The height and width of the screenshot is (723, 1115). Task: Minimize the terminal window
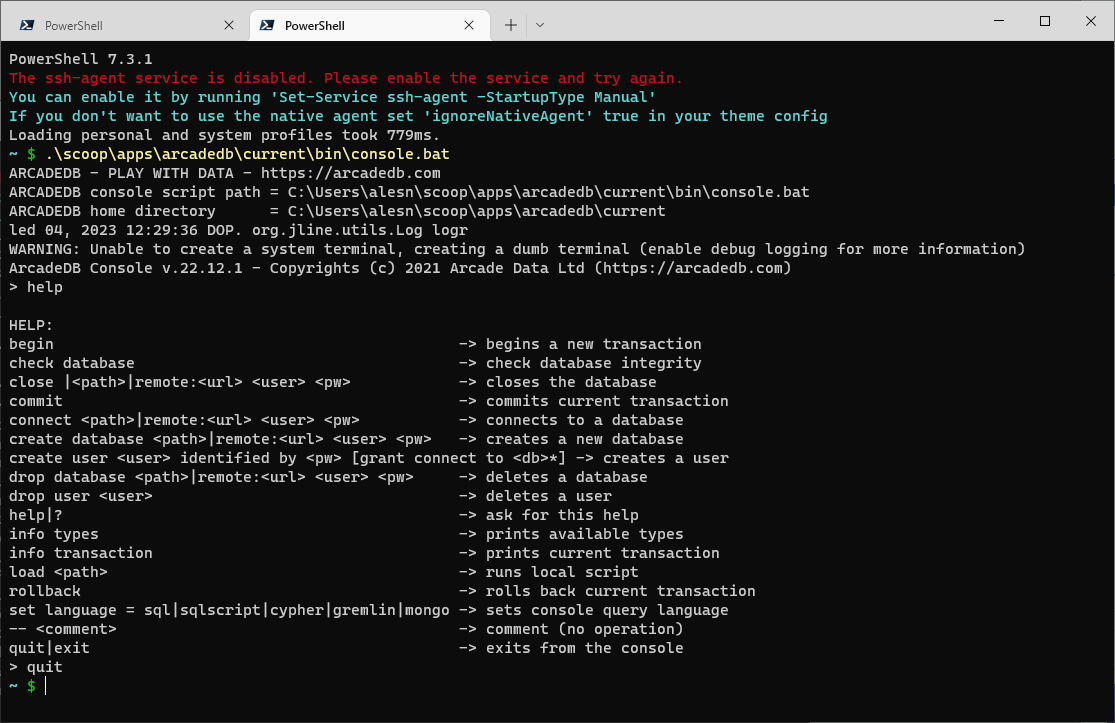click(999, 21)
